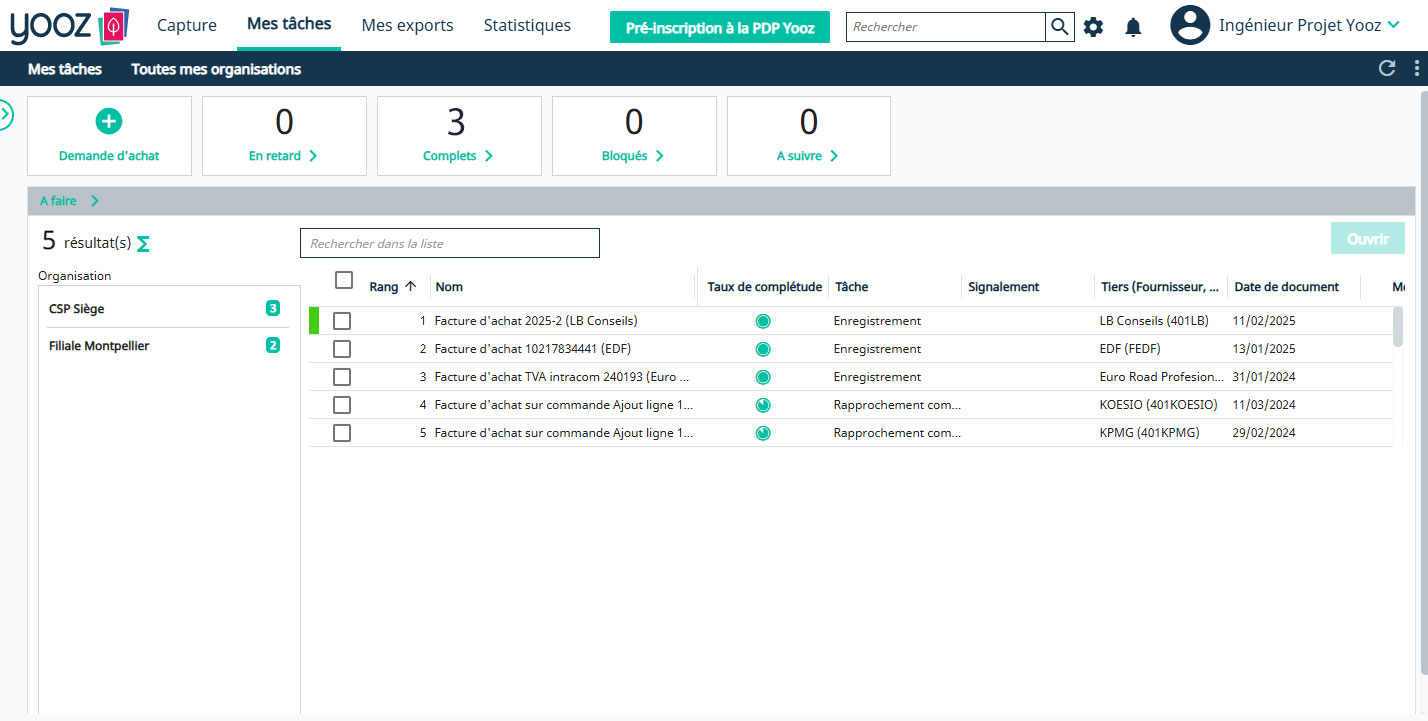Select Toutes mes organisations sub-tab

(216, 69)
